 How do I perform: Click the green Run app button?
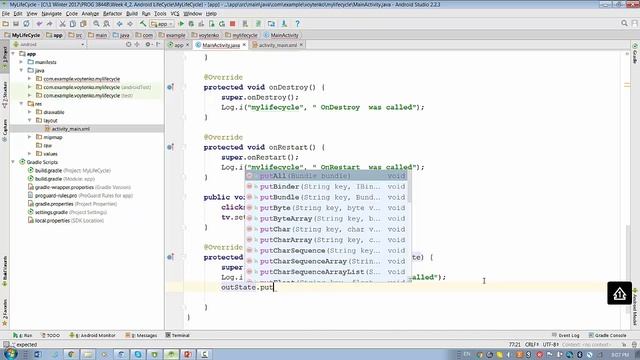pos(181,24)
